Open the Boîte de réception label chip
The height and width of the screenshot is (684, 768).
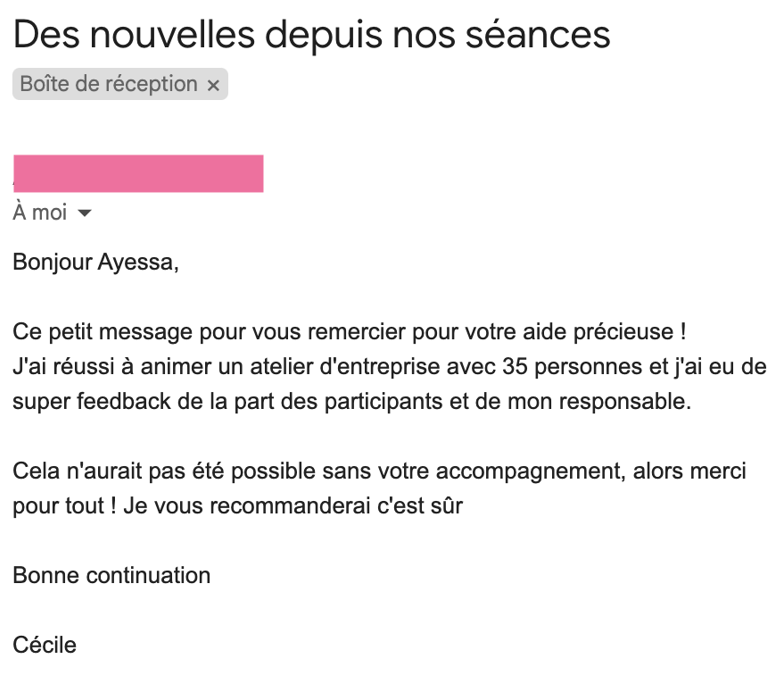coord(109,84)
